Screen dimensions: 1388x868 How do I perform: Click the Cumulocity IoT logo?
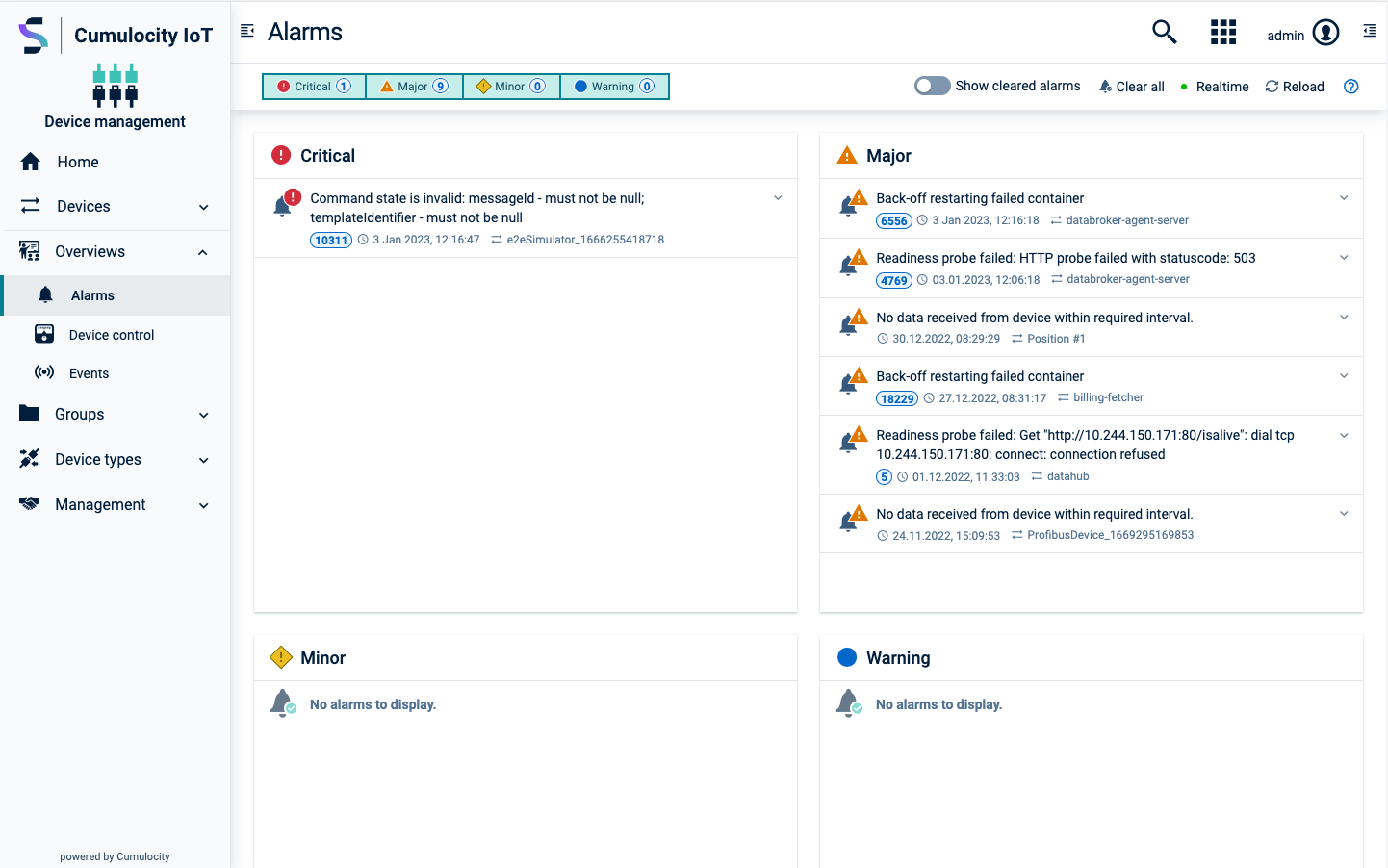(x=116, y=36)
